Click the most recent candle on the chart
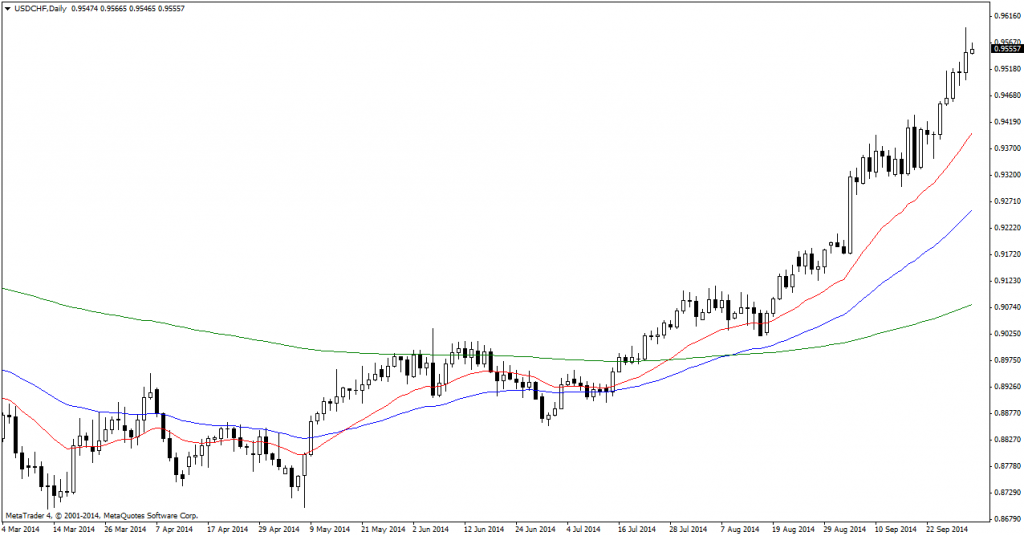The height and width of the screenshot is (536, 1024). pyautogui.click(x=972, y=48)
